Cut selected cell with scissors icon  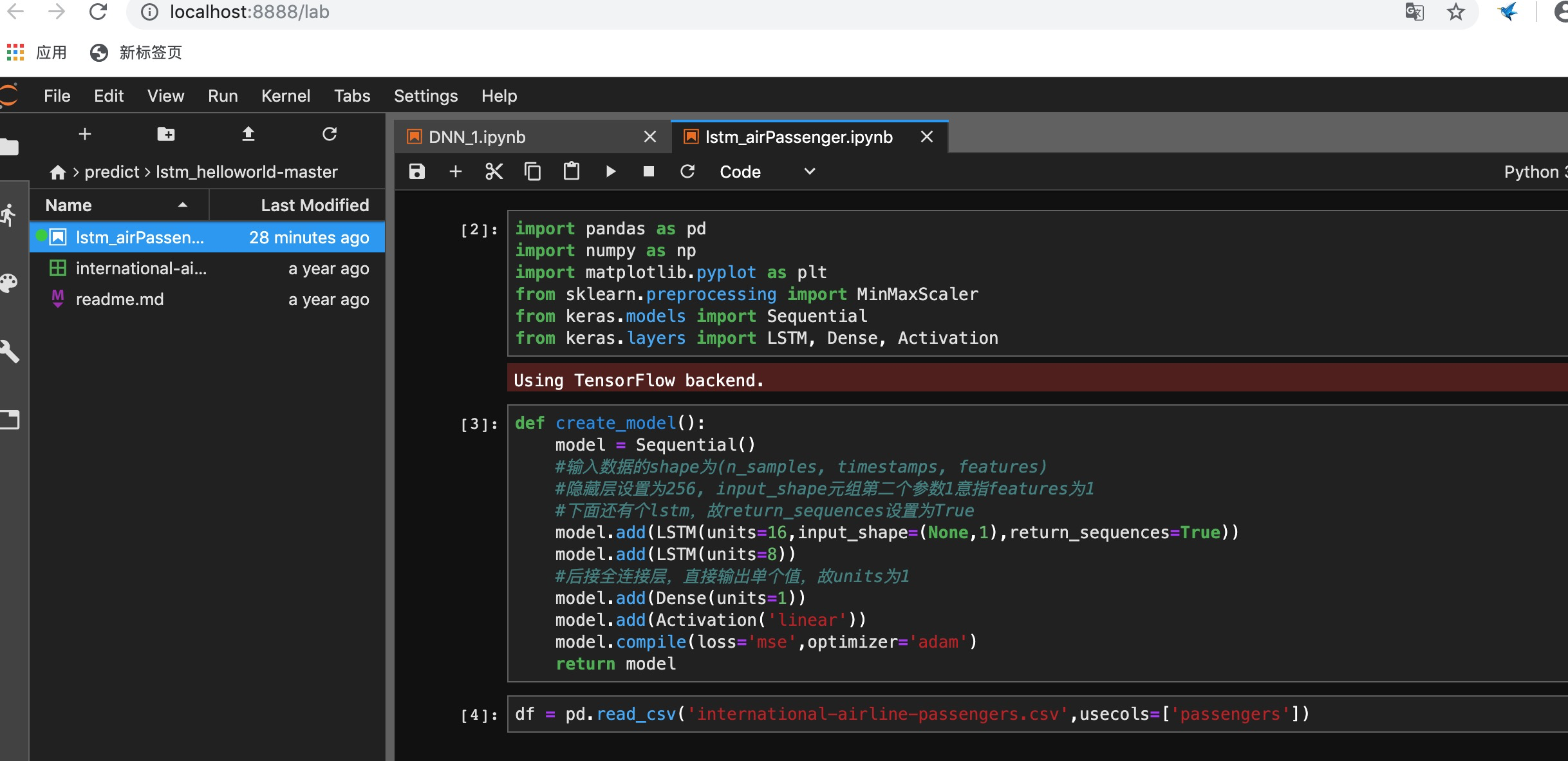pyautogui.click(x=494, y=171)
